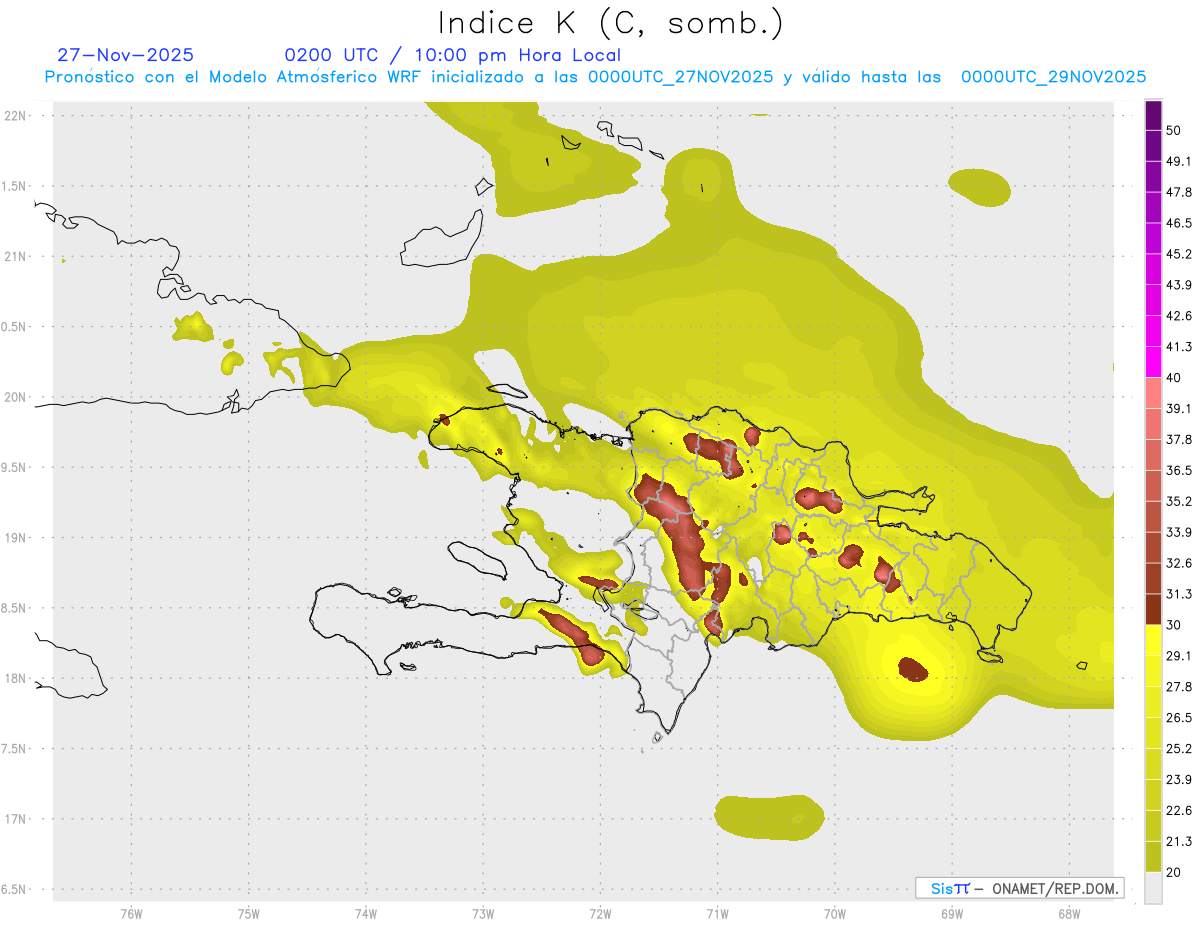Click the '17N' latitude label
The height and width of the screenshot is (927, 1200).
pyautogui.click(x=16, y=819)
